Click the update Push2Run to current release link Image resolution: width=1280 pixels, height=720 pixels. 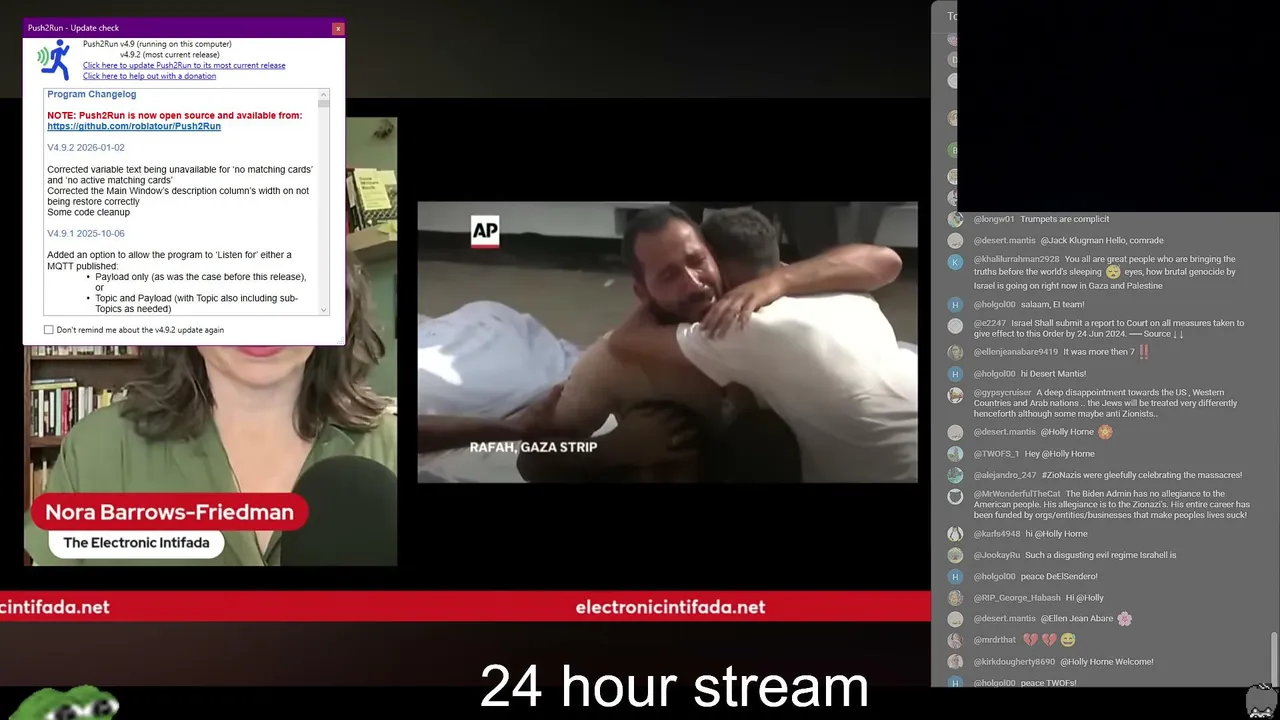click(x=184, y=66)
